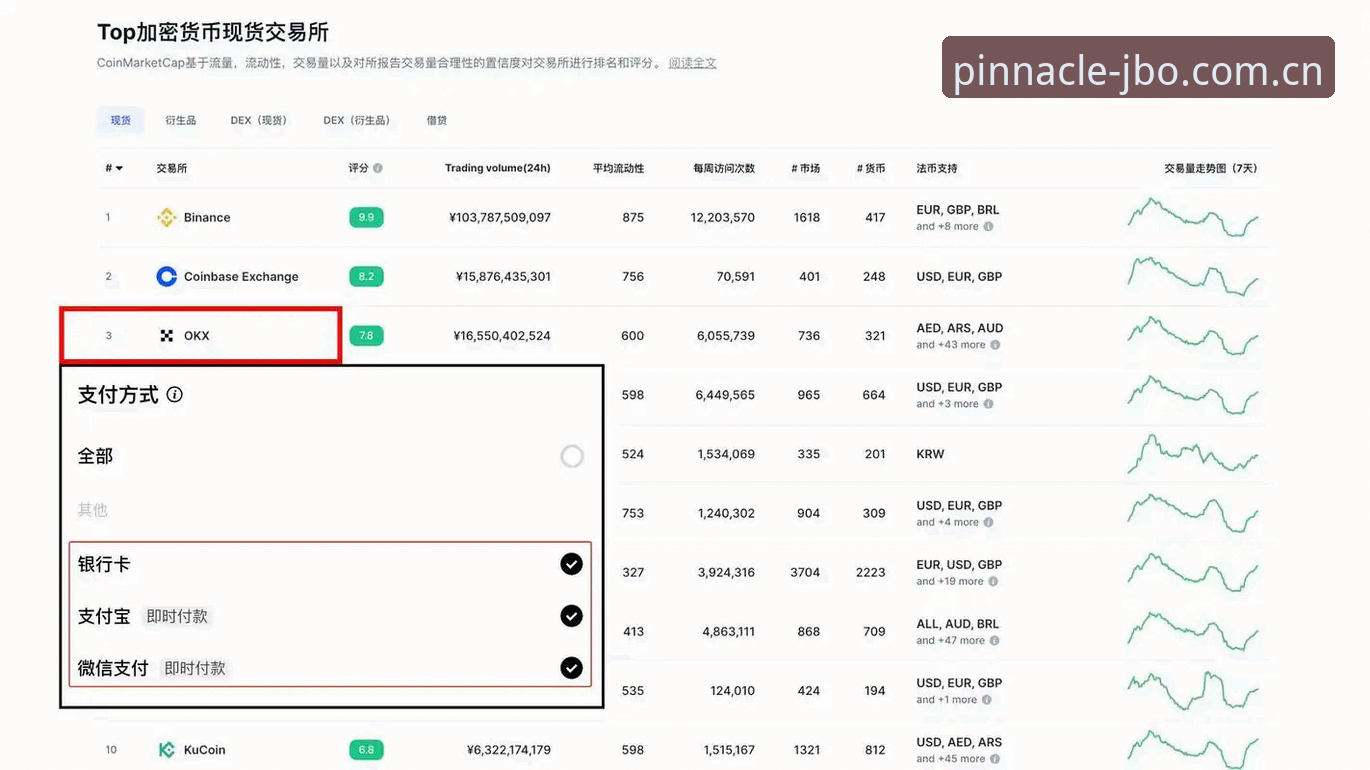Click weekly visits value 12,203,570
1370x770 pixels.
723,217
